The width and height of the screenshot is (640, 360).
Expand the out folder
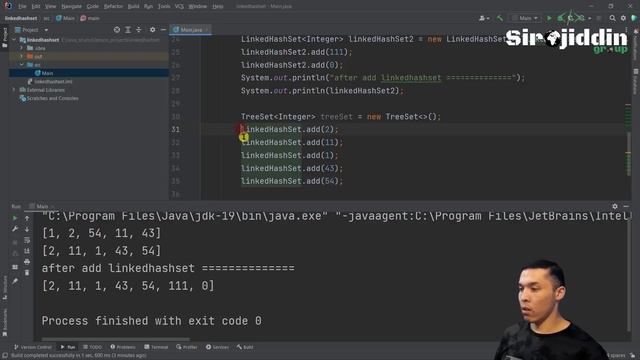click(x=22, y=56)
